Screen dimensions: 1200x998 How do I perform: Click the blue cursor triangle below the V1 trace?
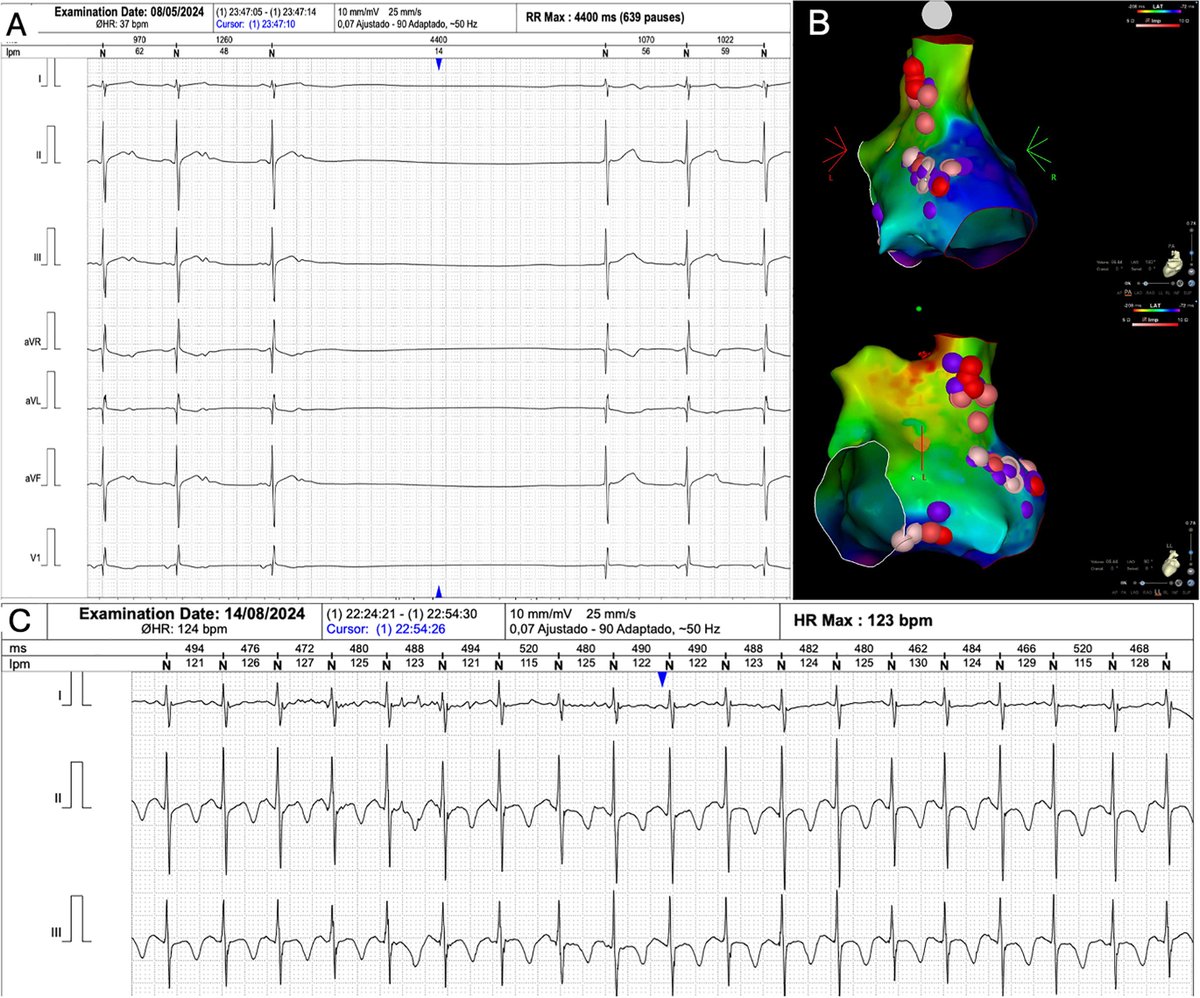click(438, 591)
